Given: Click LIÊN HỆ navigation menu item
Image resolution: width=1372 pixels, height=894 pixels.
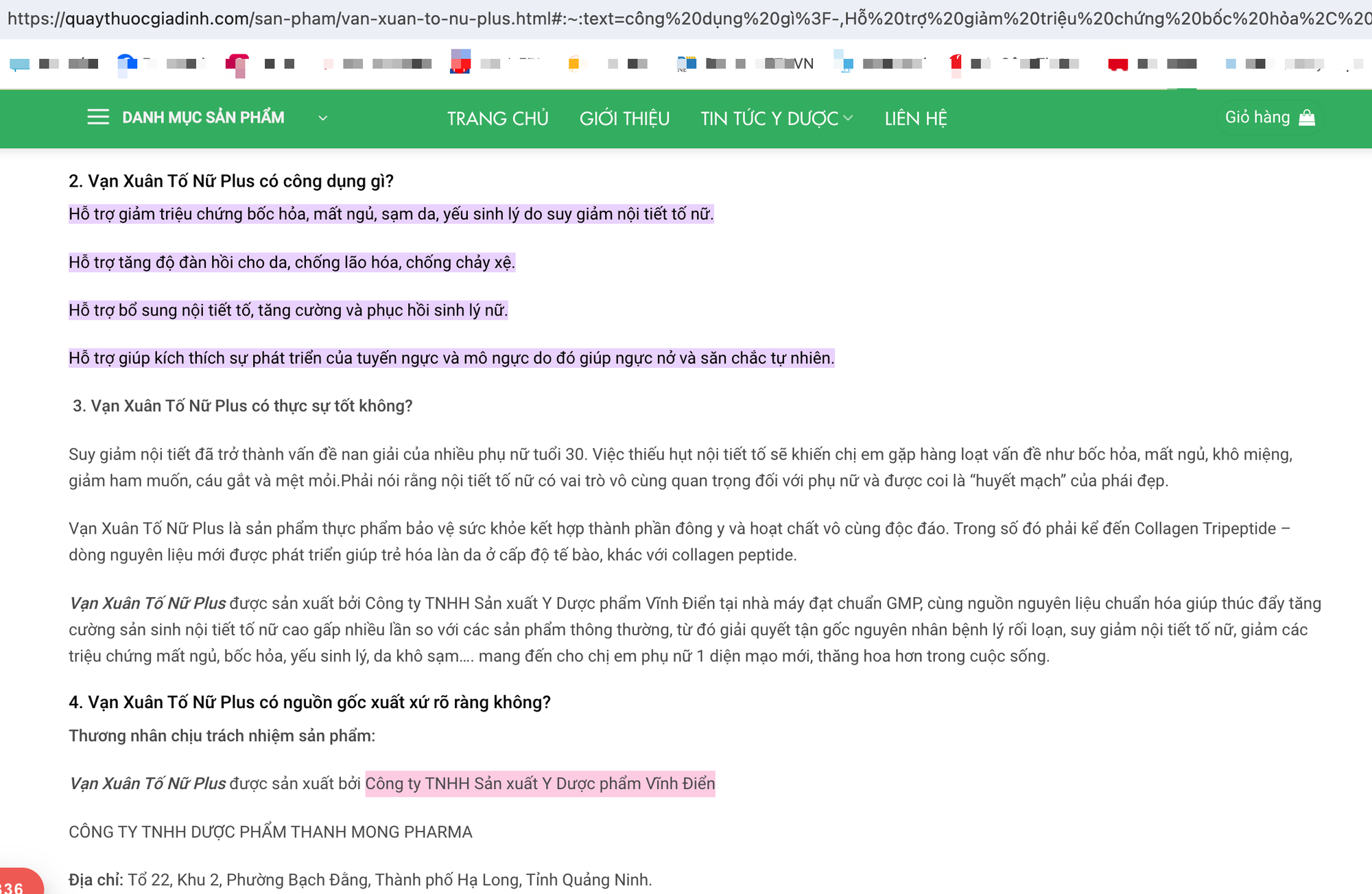Looking at the screenshot, I should [x=917, y=117].
